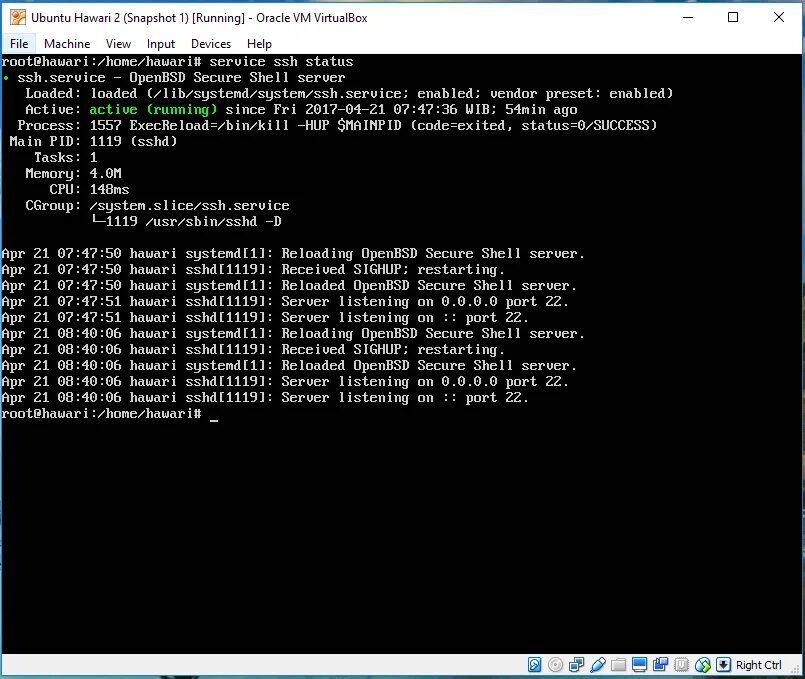Close the VirtualBox VM window
Image resolution: width=805 pixels, height=679 pixels.
coord(779,17)
